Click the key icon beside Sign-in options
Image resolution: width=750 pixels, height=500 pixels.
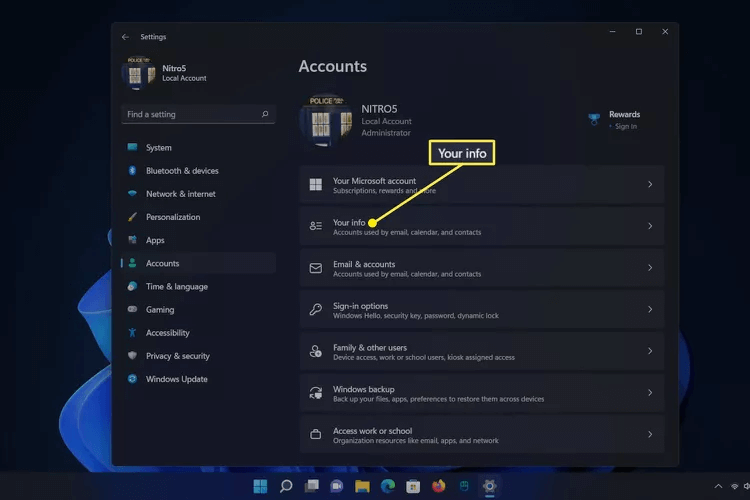coord(316,309)
